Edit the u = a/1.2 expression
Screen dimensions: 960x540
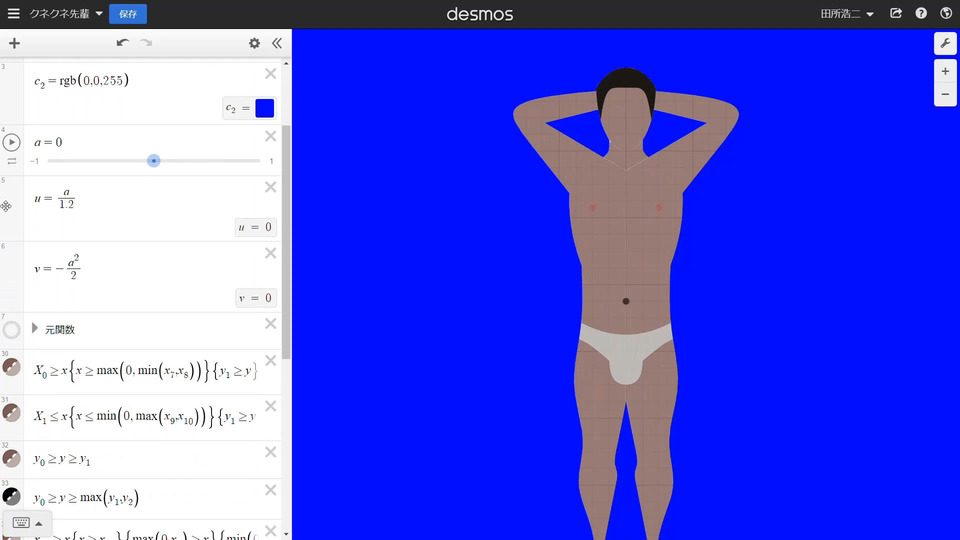54,198
